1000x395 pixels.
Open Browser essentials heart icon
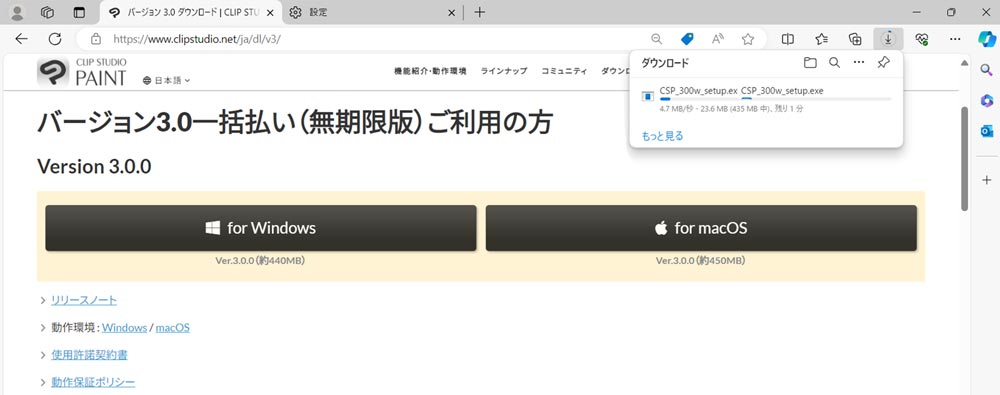[922, 39]
